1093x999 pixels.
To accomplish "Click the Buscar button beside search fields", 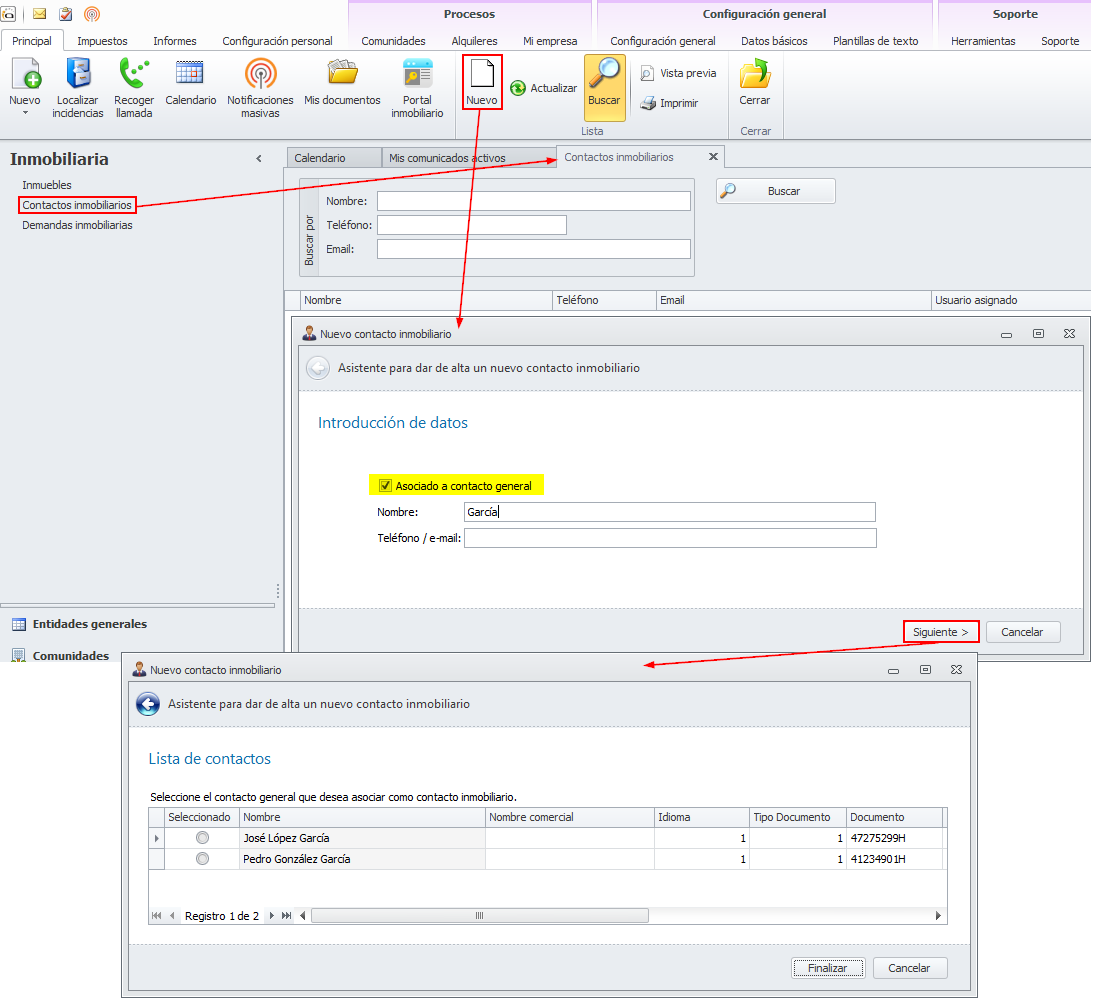I will (x=776, y=191).
